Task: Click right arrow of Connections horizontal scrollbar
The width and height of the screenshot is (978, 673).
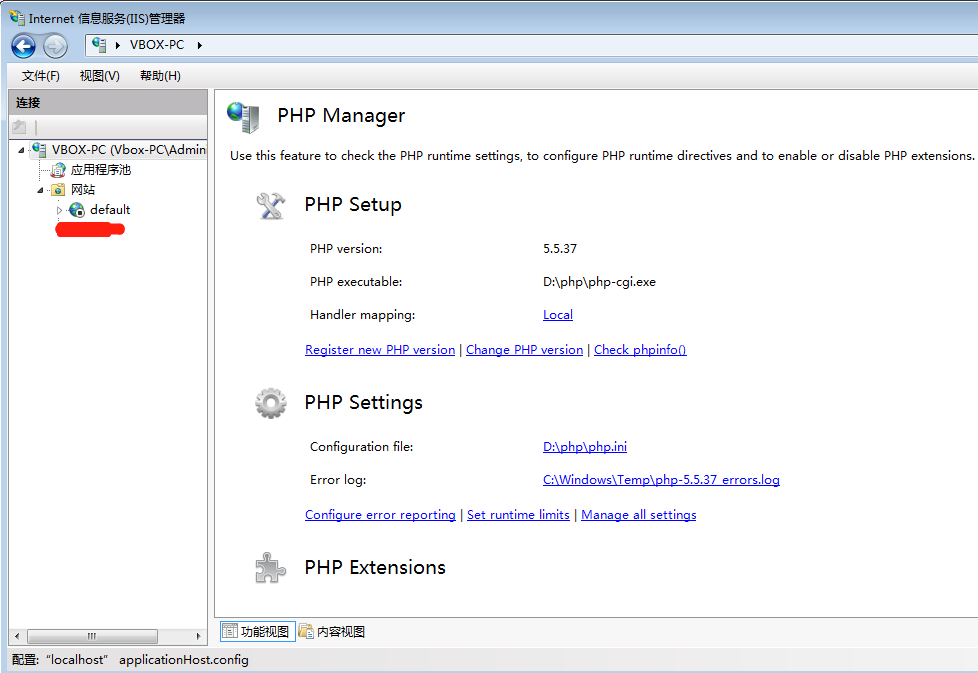Action: pyautogui.click(x=198, y=636)
